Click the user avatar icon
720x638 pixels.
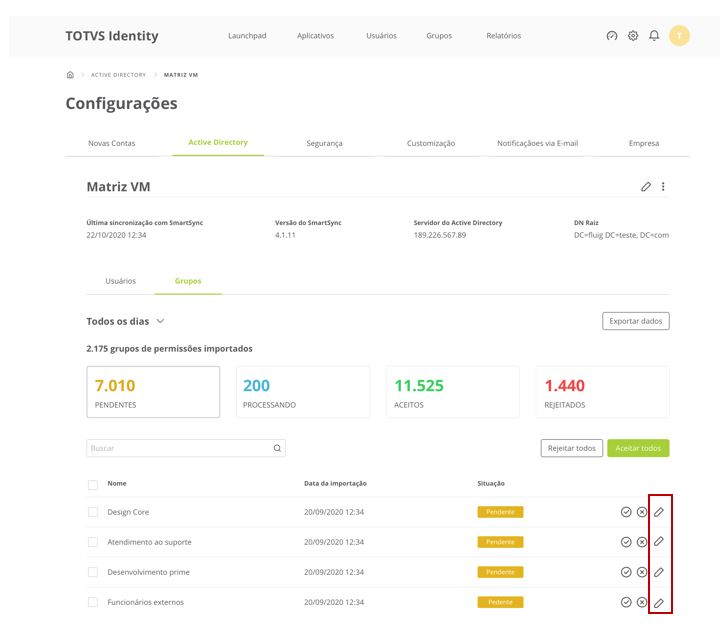(680, 36)
